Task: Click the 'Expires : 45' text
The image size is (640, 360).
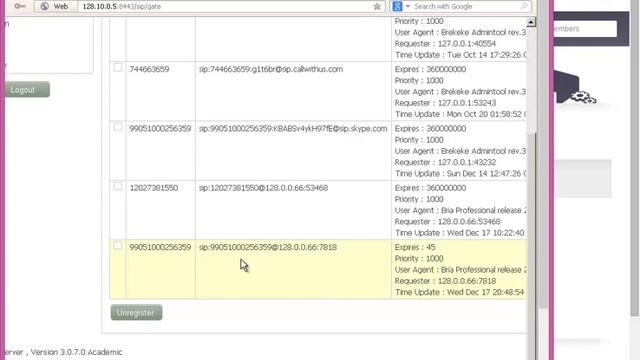Action: click(415, 247)
